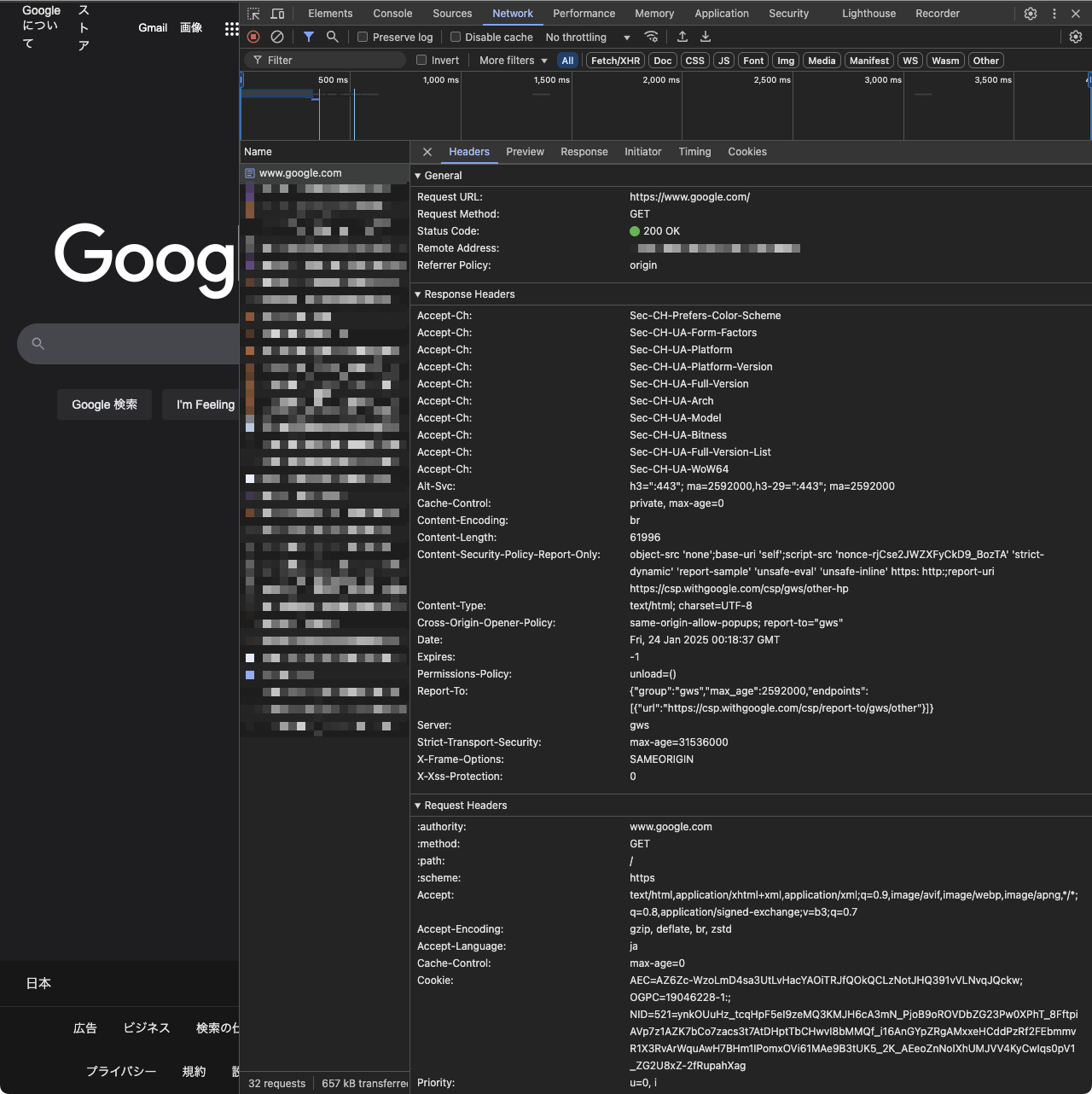Activate the inspect element picker icon
Image resolution: width=1092 pixels, height=1094 pixels.
pos(253,14)
